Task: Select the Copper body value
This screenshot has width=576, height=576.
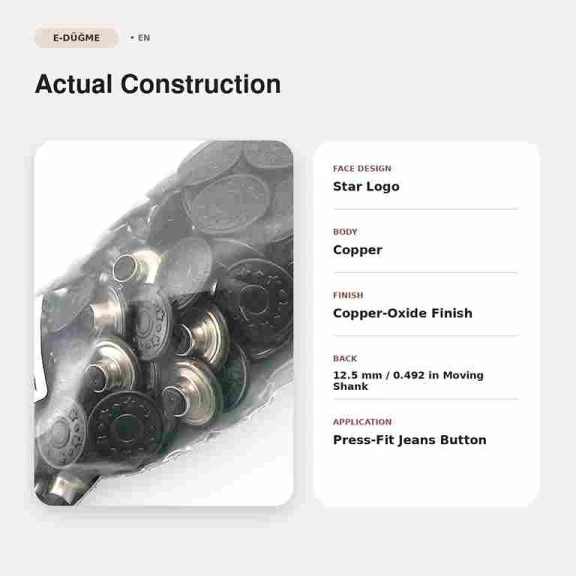Action: point(357,250)
